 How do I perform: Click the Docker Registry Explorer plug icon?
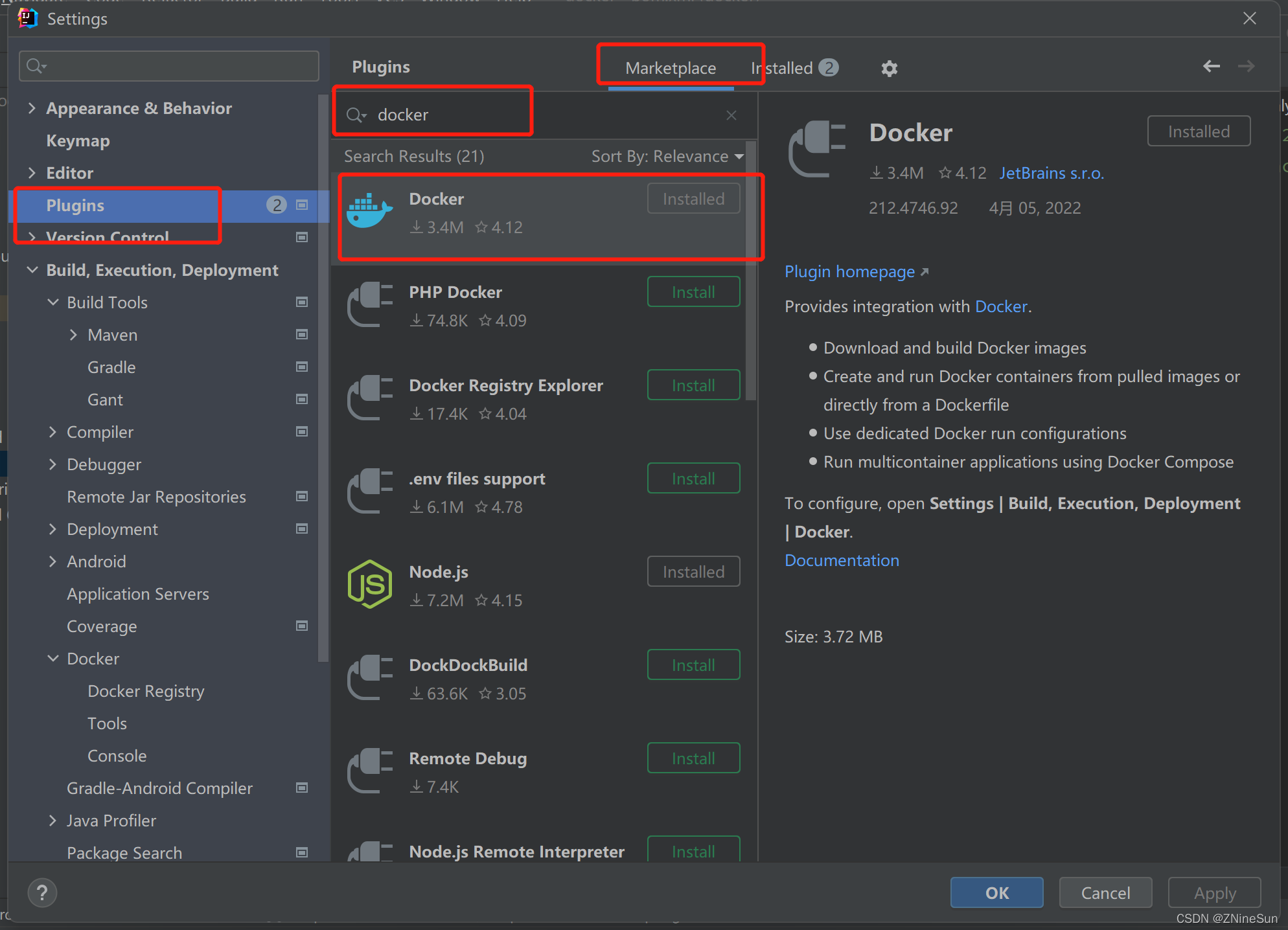pyautogui.click(x=370, y=398)
